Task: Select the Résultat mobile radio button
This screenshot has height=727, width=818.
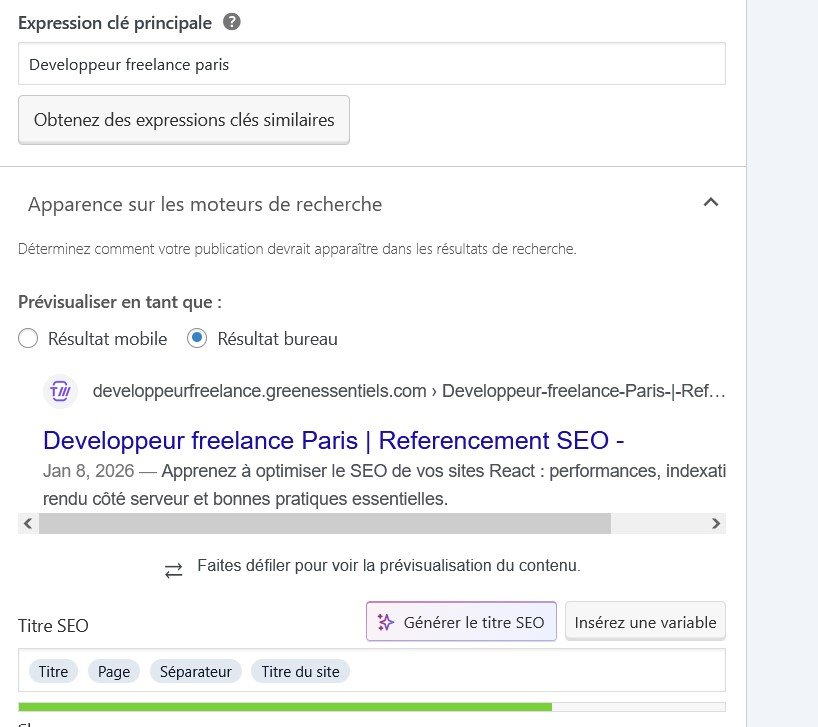Action: click(28, 338)
